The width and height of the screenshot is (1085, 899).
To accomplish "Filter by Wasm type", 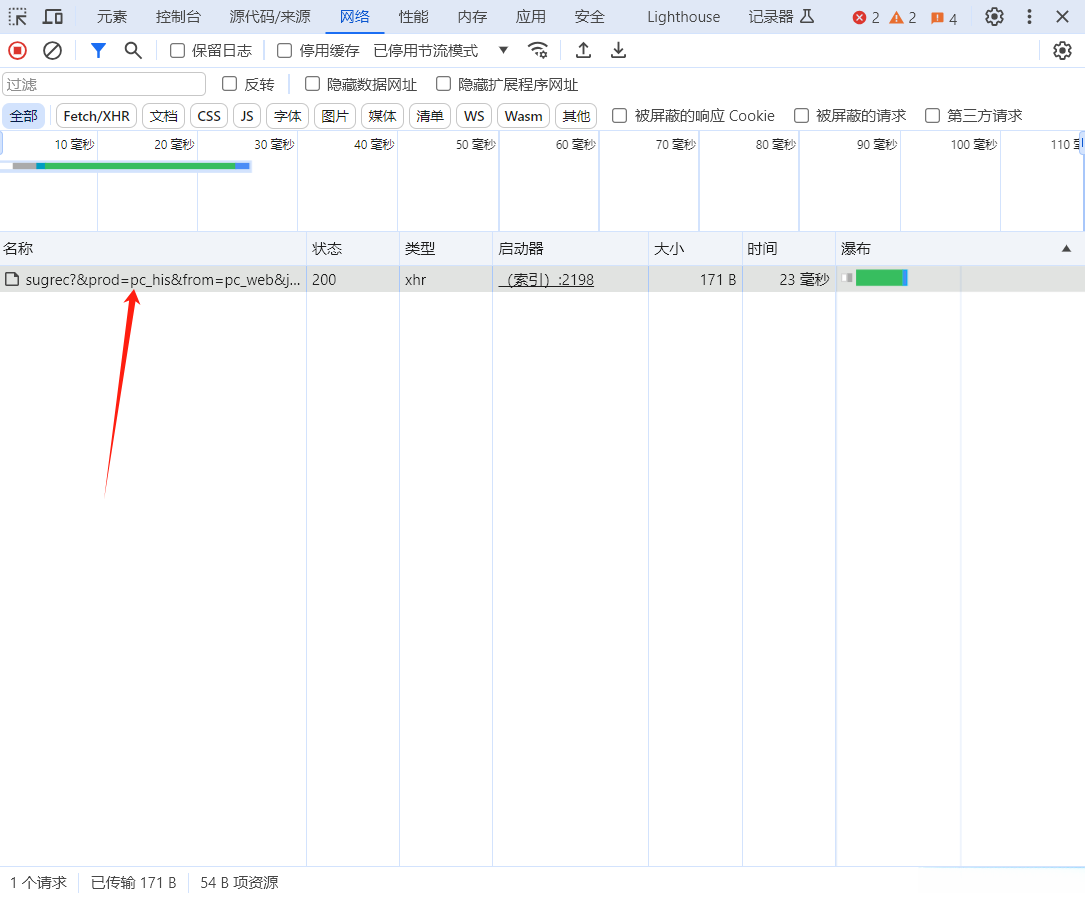I will tap(523, 116).
